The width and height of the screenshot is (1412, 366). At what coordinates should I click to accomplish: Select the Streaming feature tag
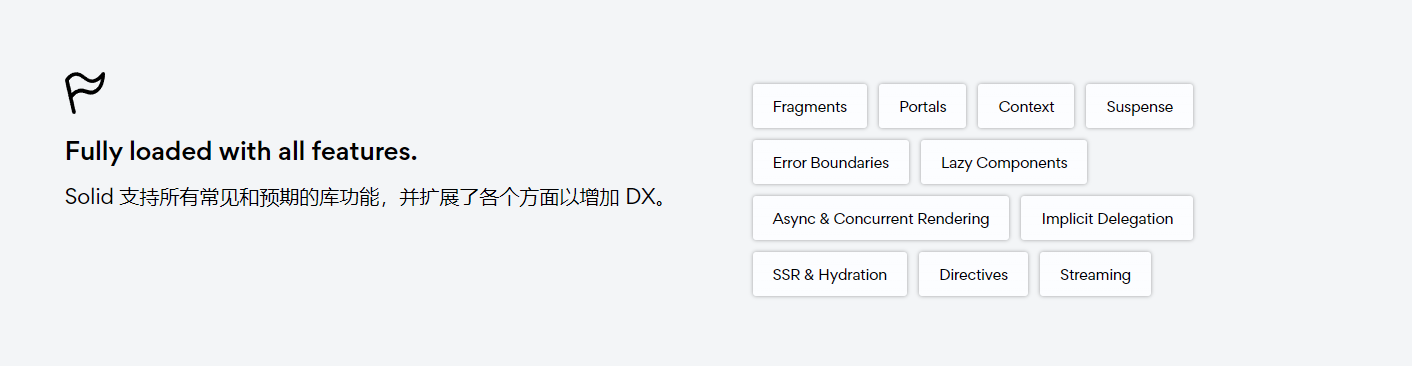1095,274
